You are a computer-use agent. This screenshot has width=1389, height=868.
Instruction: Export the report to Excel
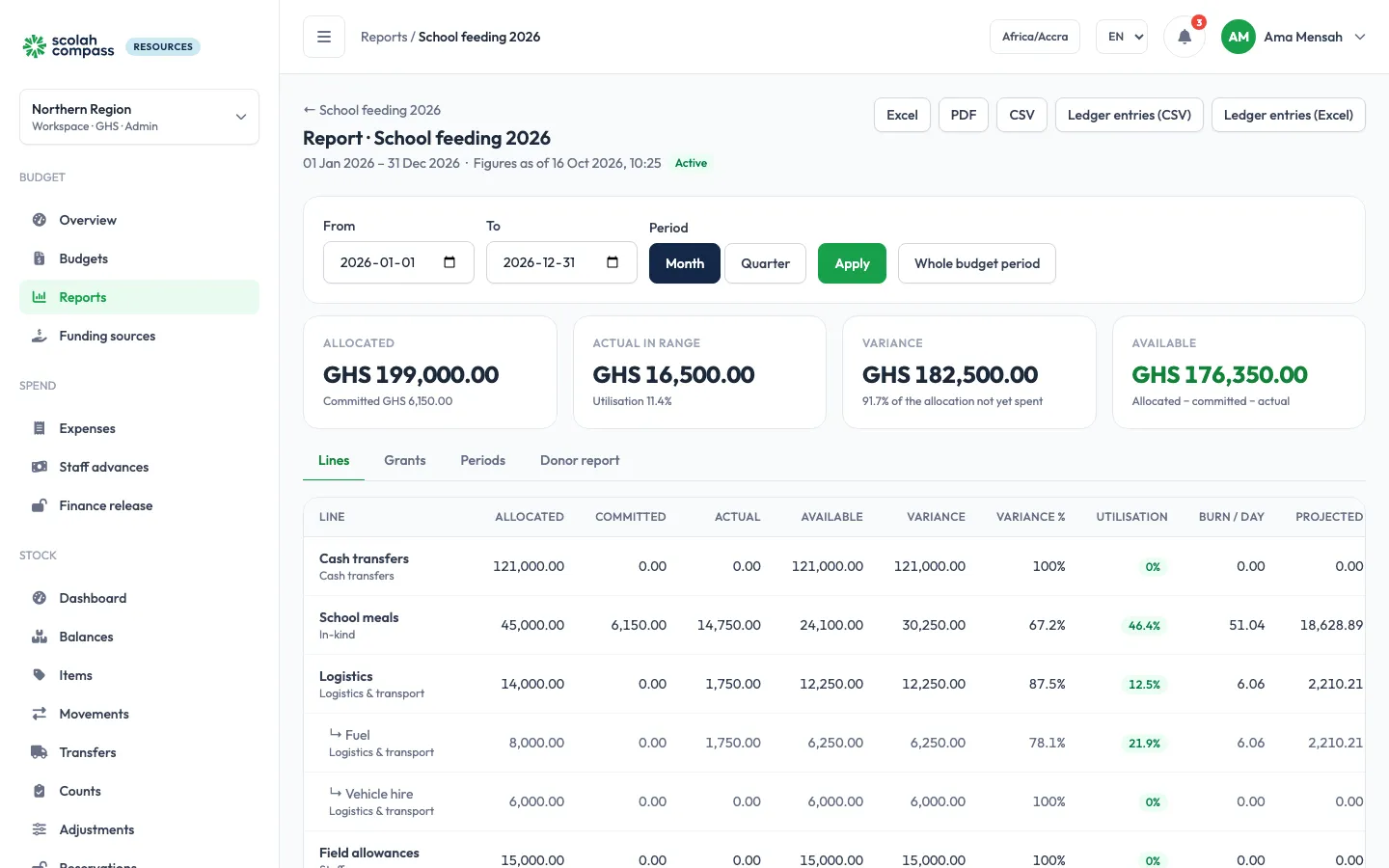pos(902,115)
